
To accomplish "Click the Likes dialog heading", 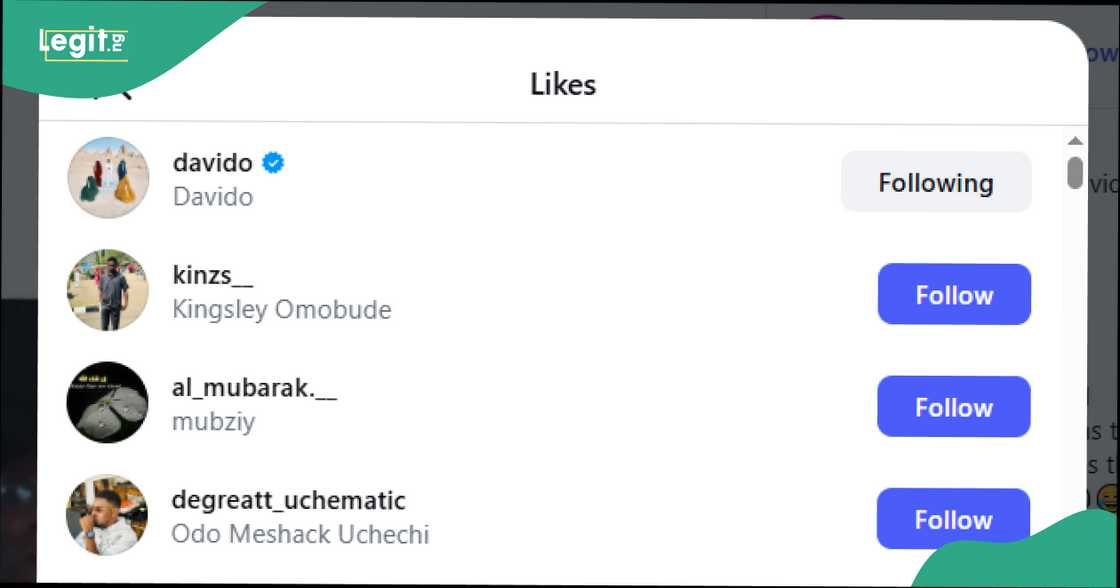I will point(563,85).
